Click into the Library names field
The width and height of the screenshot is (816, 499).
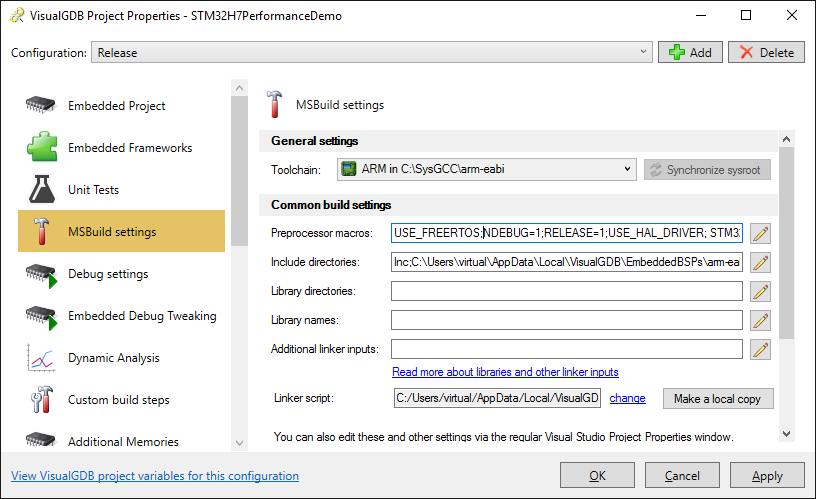click(x=567, y=320)
